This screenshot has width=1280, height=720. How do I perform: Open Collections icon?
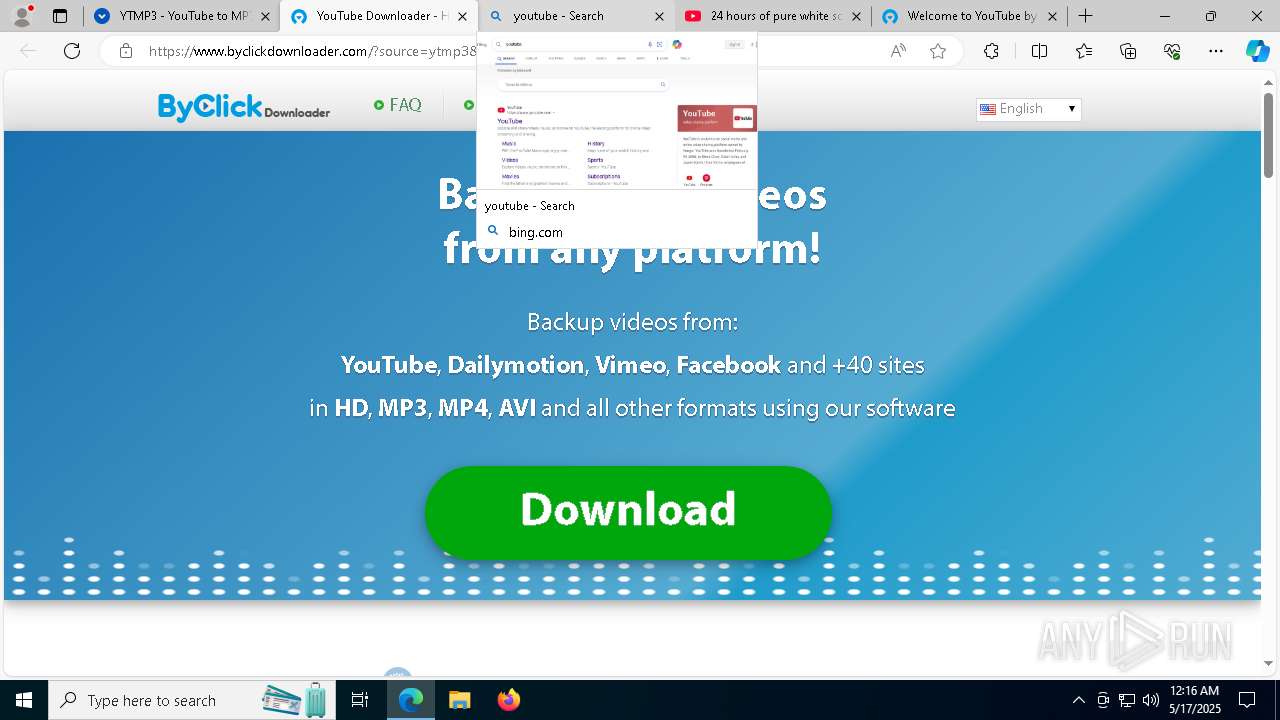coord(1128,51)
